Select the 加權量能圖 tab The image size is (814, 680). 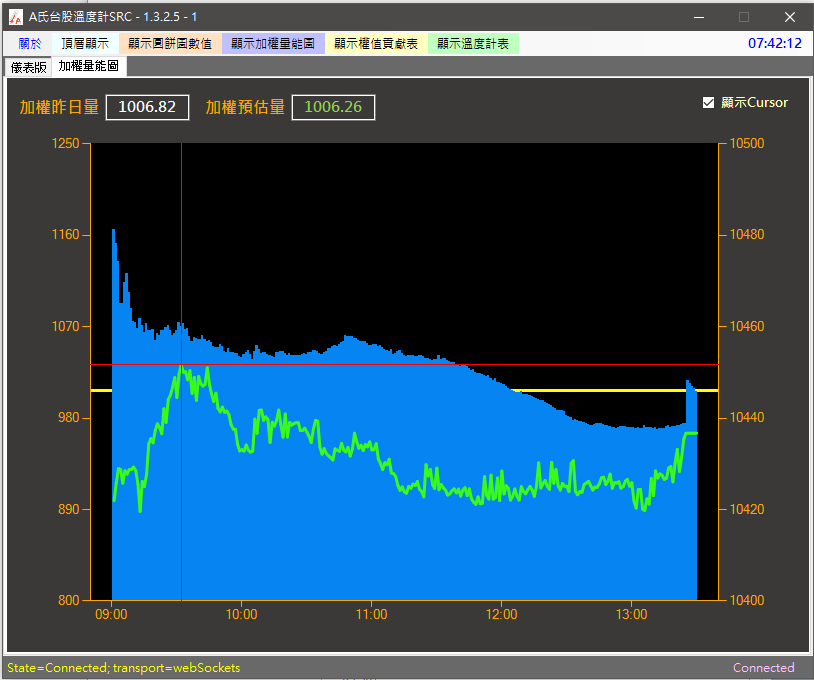[89, 66]
